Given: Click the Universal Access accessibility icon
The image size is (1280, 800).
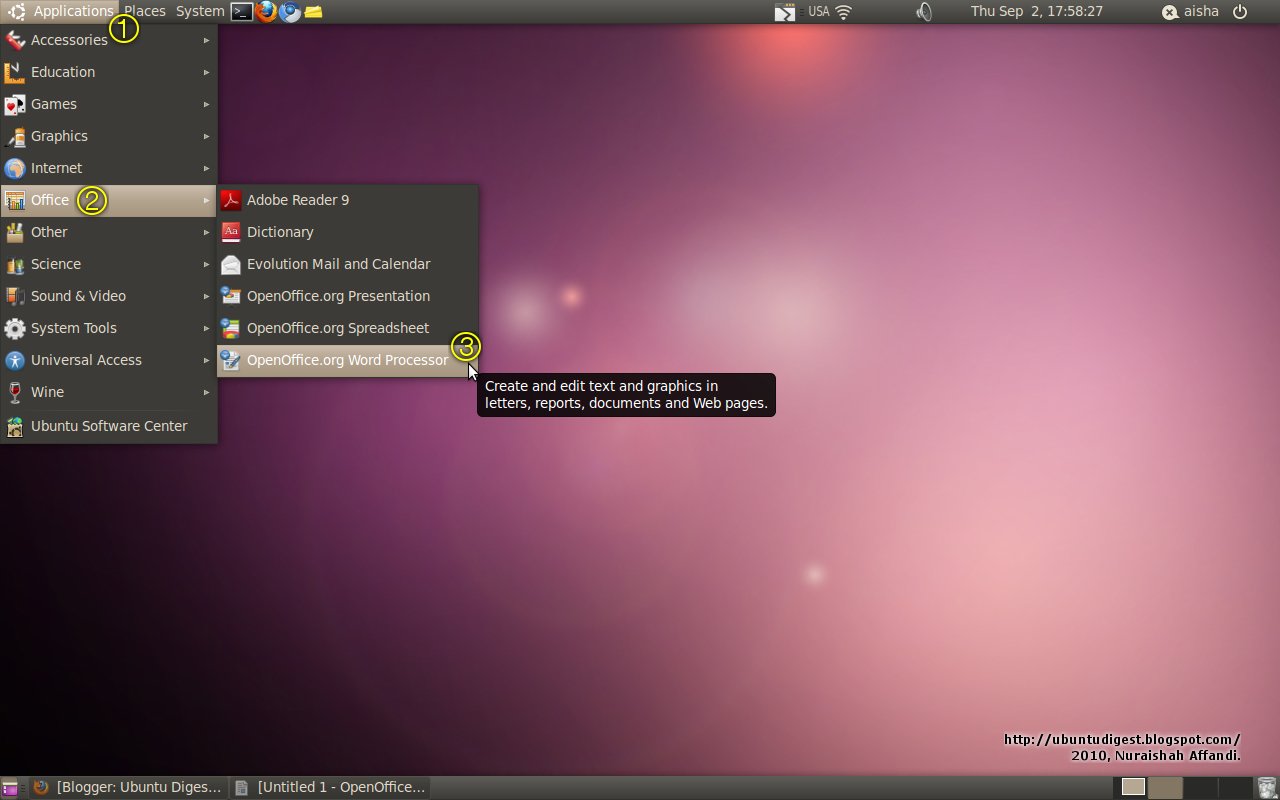Looking at the screenshot, I should point(15,360).
